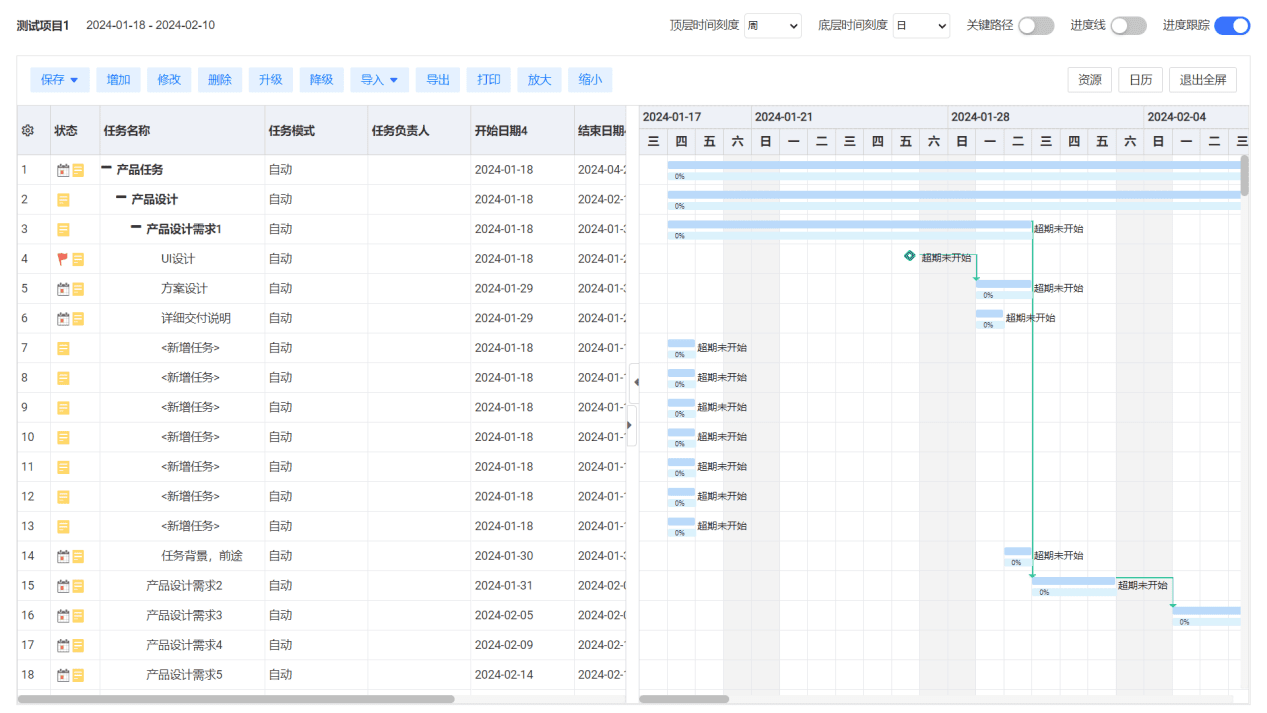1267x713 pixels.
Task: Click the 增加 toolbar button
Action: [x=118, y=80]
